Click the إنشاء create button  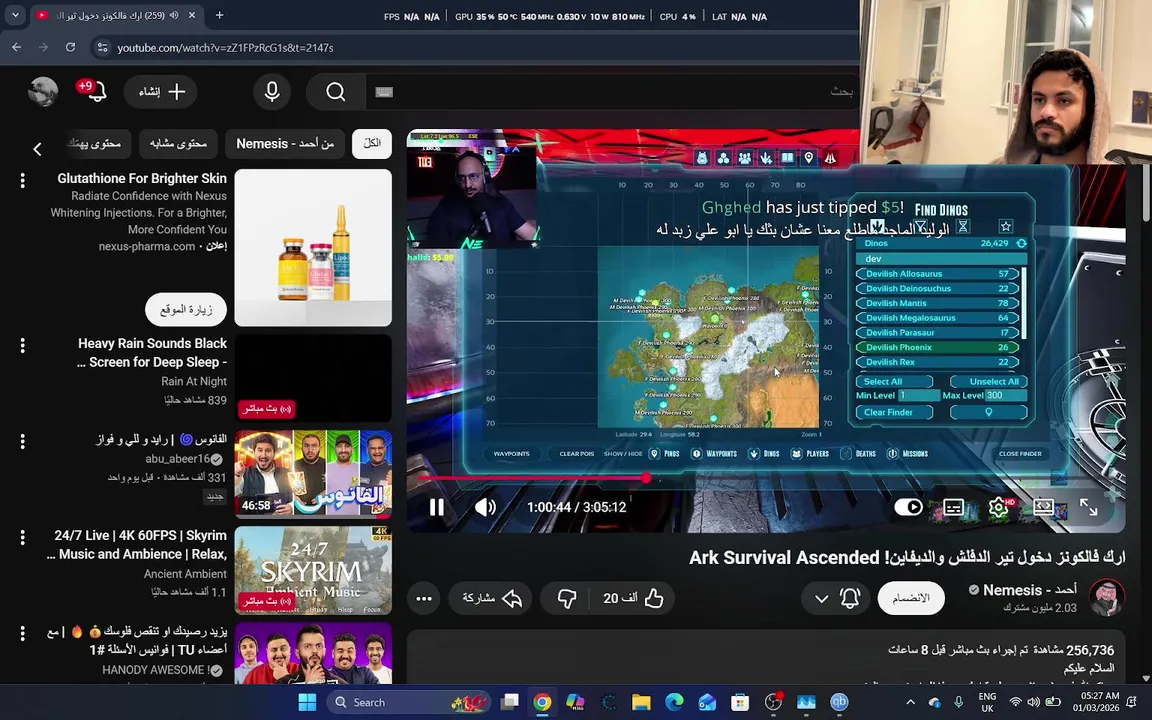pyautogui.click(x=161, y=92)
